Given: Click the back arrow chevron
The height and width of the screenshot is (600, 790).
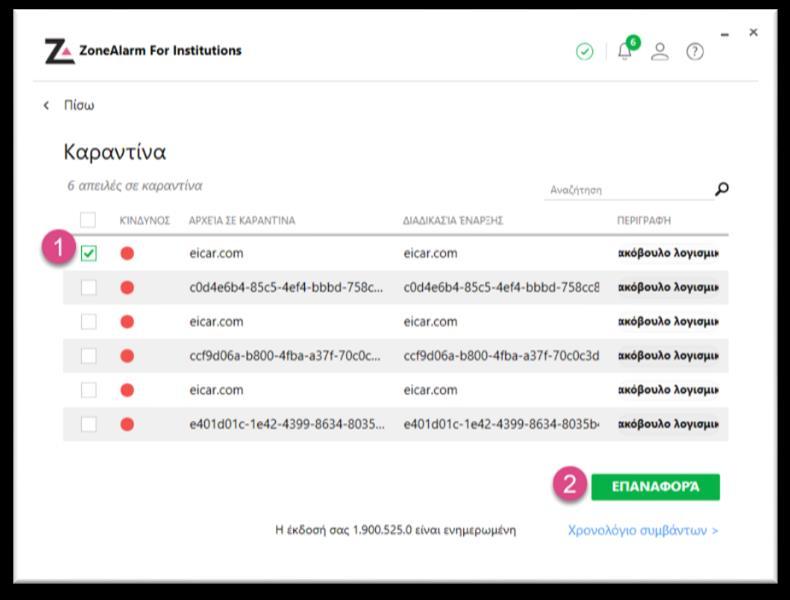Looking at the screenshot, I should point(46,105).
